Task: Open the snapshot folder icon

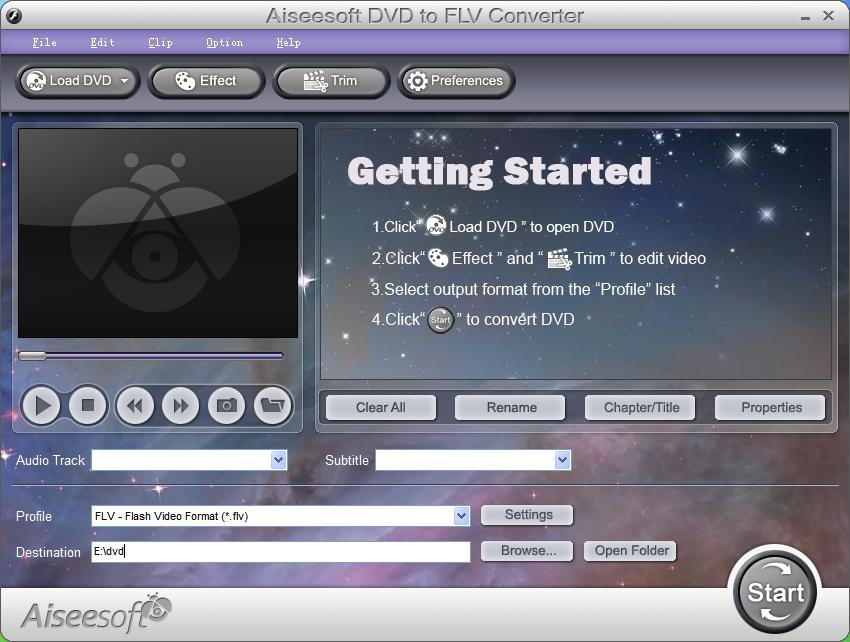Action: tap(273, 406)
